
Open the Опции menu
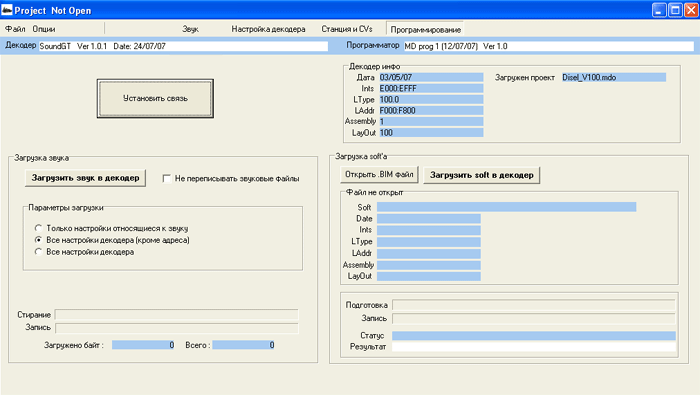pos(44,29)
